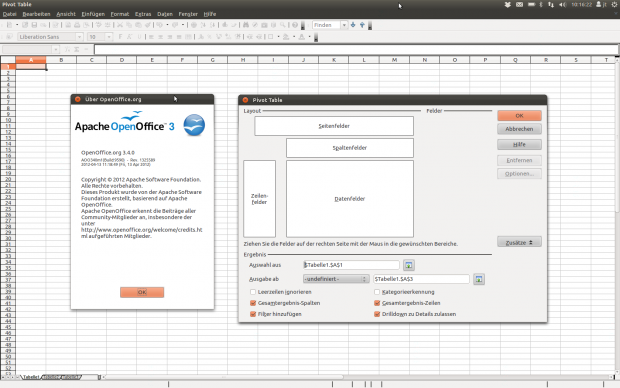Click Abbrechen in Pivot Table dialog
The image size is (620, 388).
coord(519,129)
